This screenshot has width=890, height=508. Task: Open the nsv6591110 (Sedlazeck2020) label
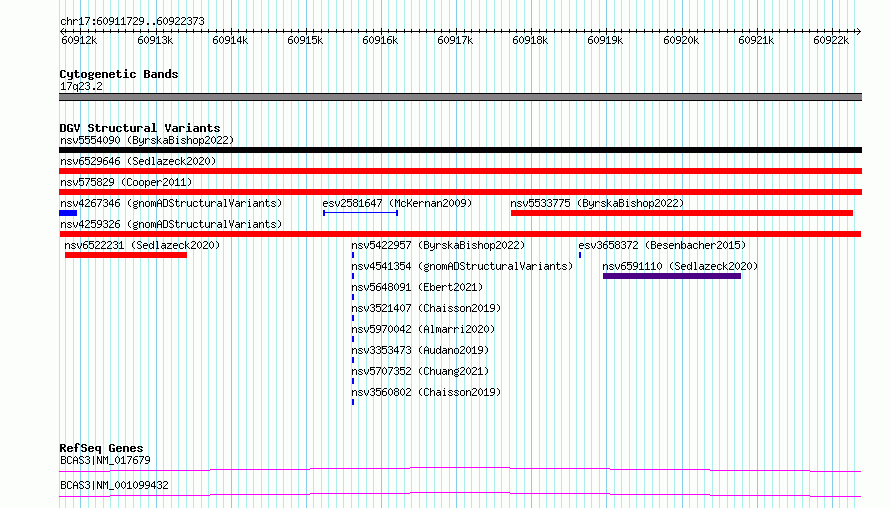(680, 266)
